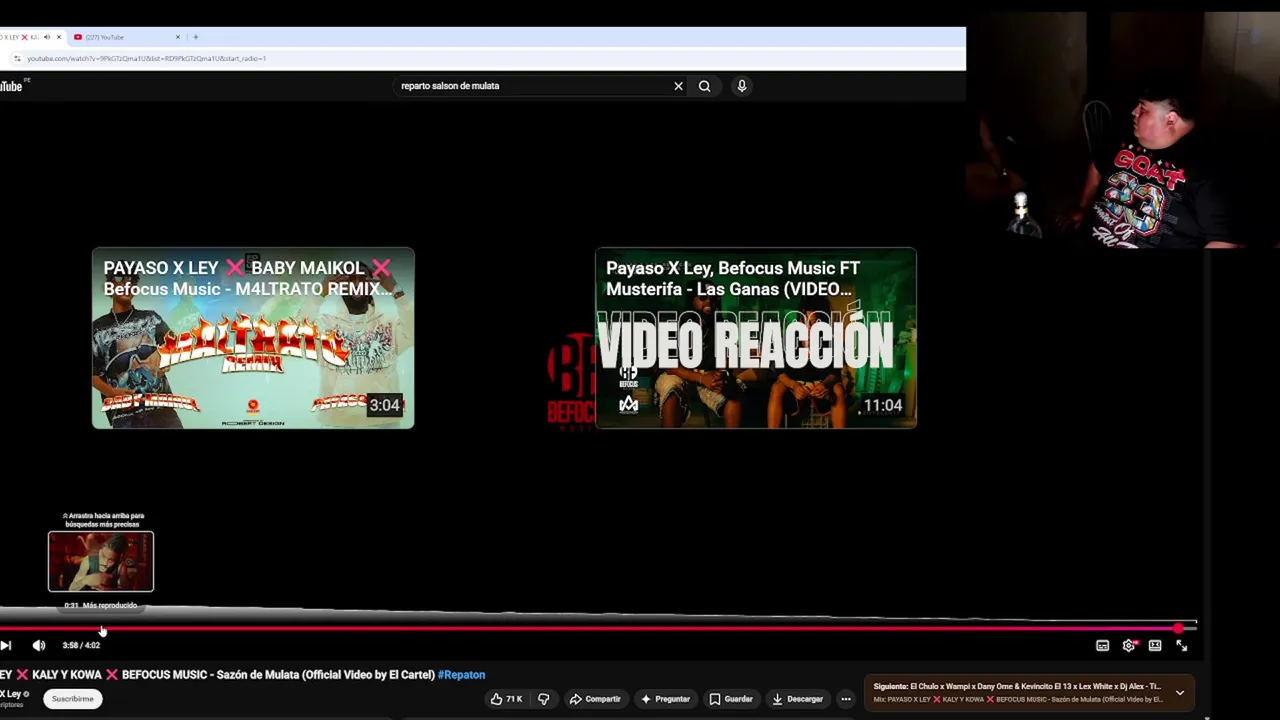Enter fullscreen with the expand icon
The image size is (1280, 720).
[x=1181, y=646]
